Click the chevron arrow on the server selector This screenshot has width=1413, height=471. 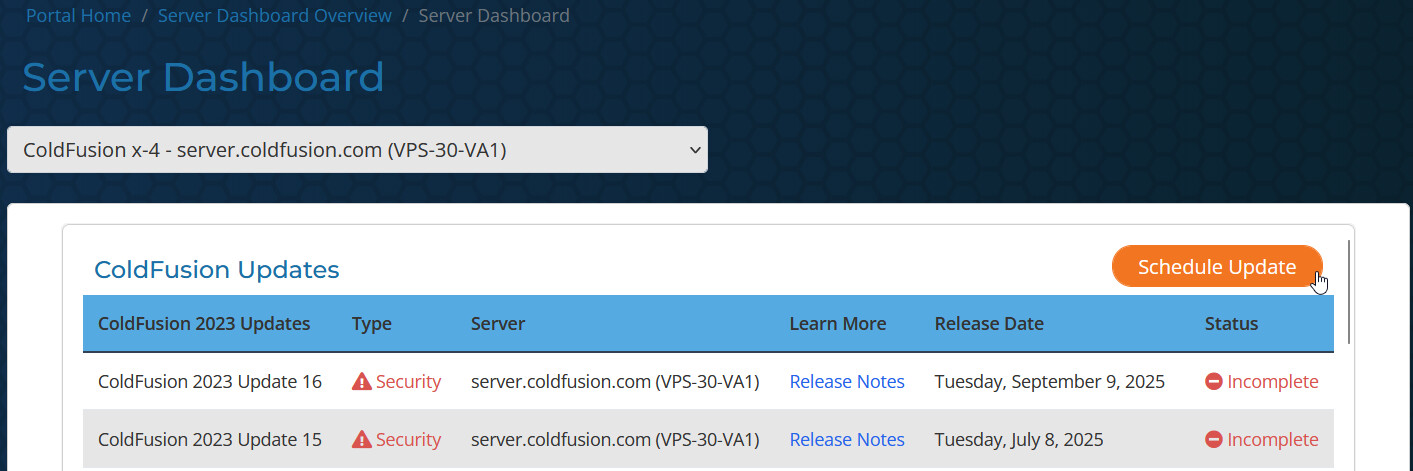tap(696, 150)
